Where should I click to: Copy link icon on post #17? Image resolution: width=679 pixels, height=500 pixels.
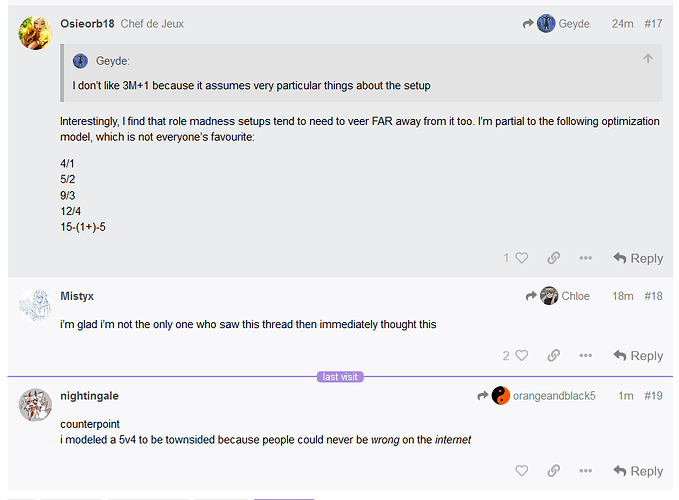553,258
